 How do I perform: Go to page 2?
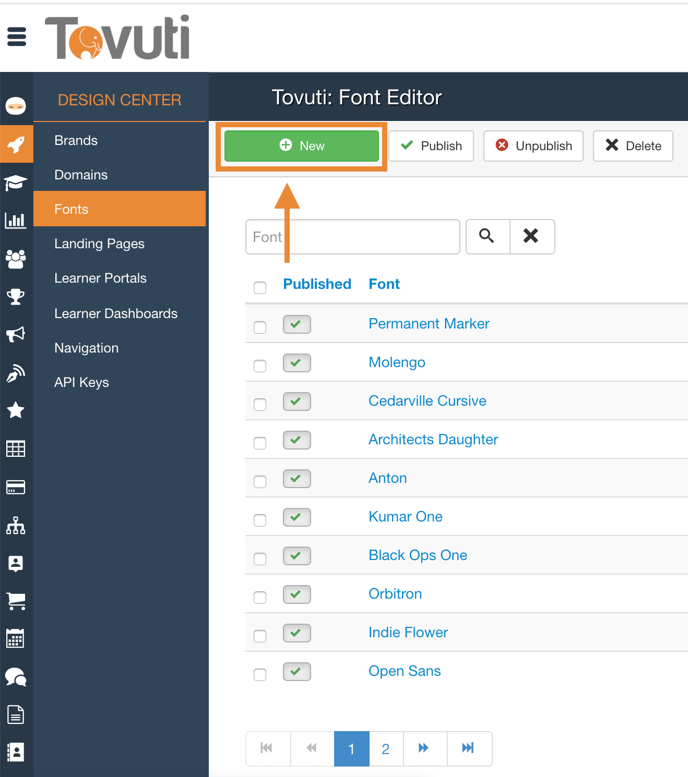coord(386,748)
